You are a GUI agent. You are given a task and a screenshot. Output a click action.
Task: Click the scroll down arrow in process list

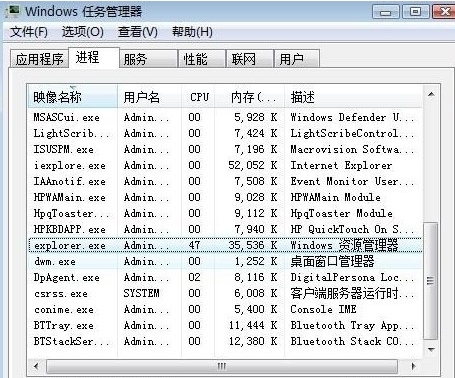pos(431,350)
